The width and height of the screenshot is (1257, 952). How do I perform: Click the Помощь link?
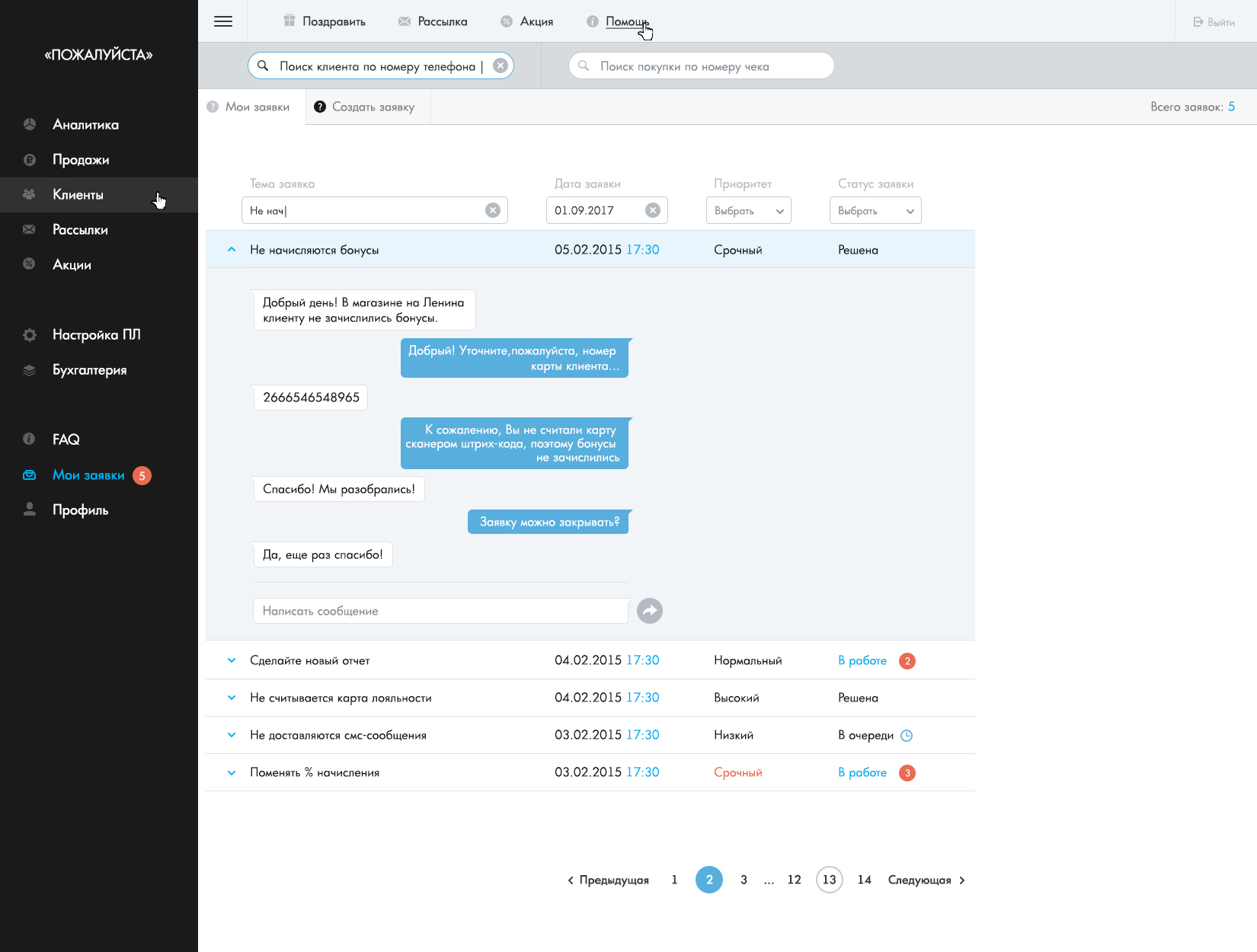[x=627, y=21]
